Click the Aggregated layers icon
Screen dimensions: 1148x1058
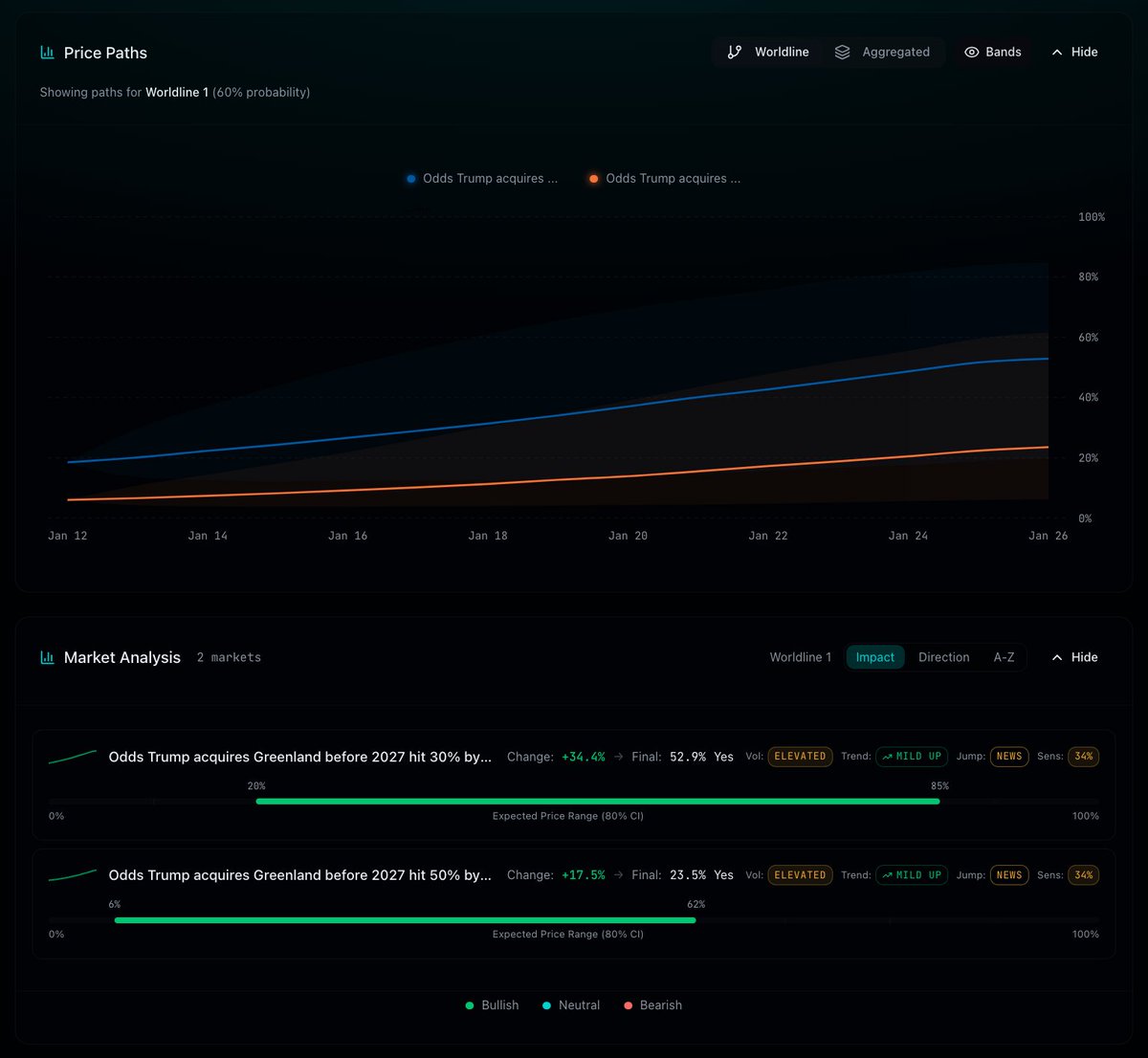click(842, 52)
